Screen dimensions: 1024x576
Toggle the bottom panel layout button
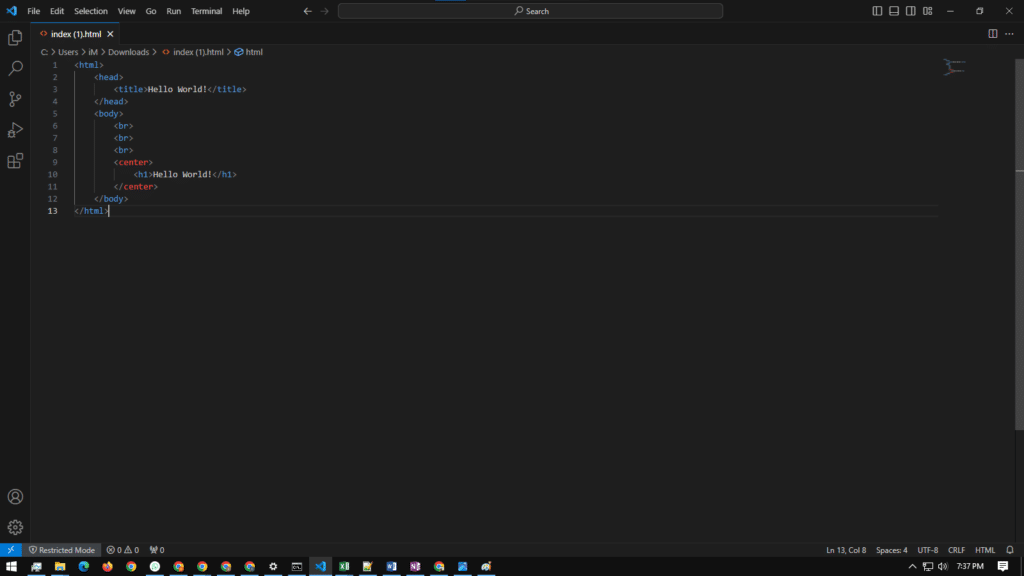(x=894, y=11)
